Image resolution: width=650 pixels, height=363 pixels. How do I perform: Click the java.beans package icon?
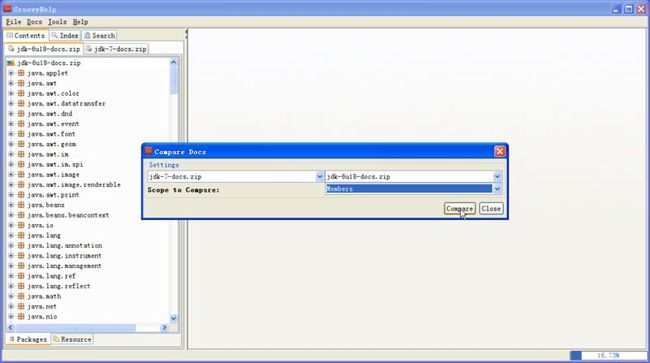21,205
